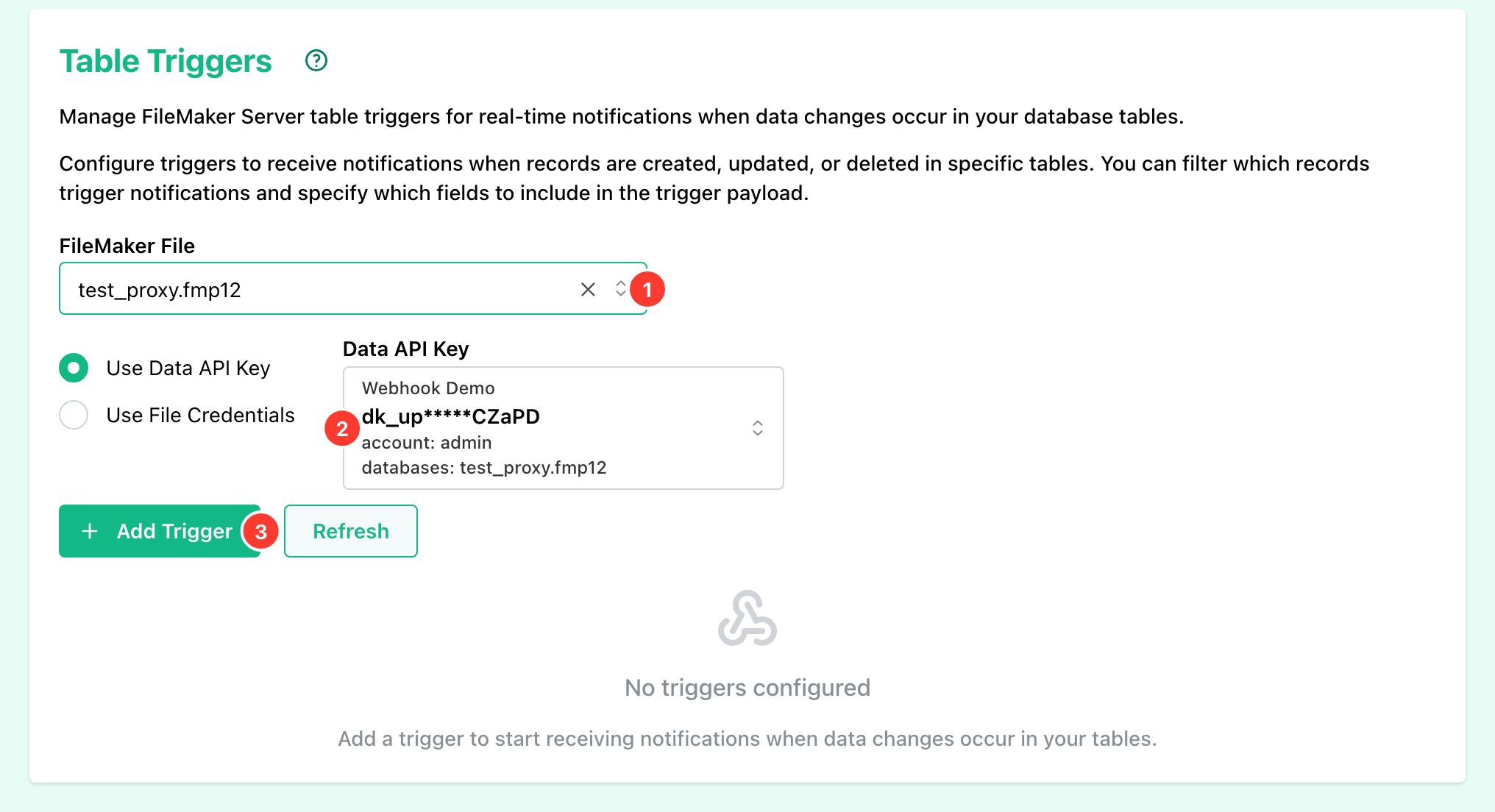1495x812 pixels.
Task: Click the Refresh button
Action: pos(351,531)
